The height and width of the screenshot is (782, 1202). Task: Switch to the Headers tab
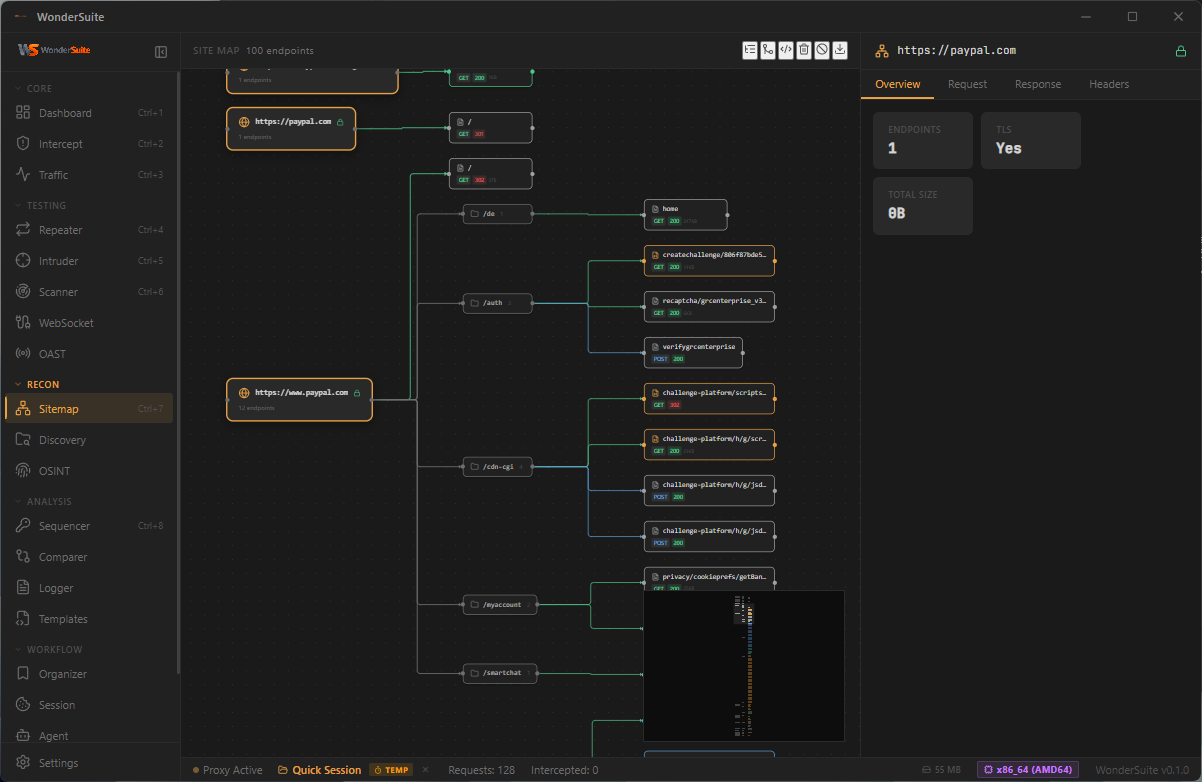pyautogui.click(x=1109, y=84)
